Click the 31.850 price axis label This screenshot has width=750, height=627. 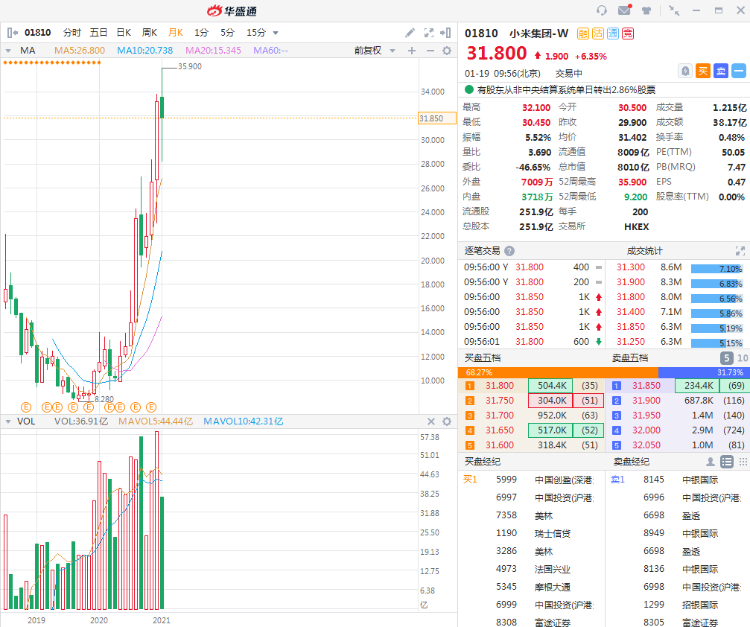pyautogui.click(x=437, y=118)
